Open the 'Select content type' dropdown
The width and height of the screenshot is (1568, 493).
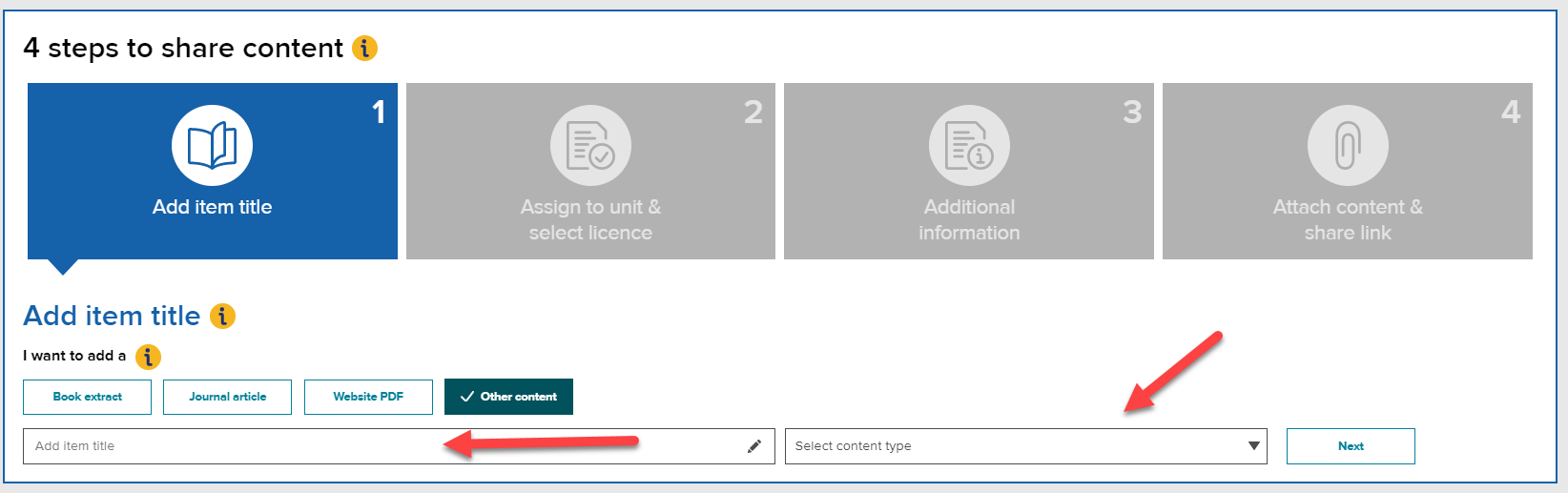tap(1026, 446)
